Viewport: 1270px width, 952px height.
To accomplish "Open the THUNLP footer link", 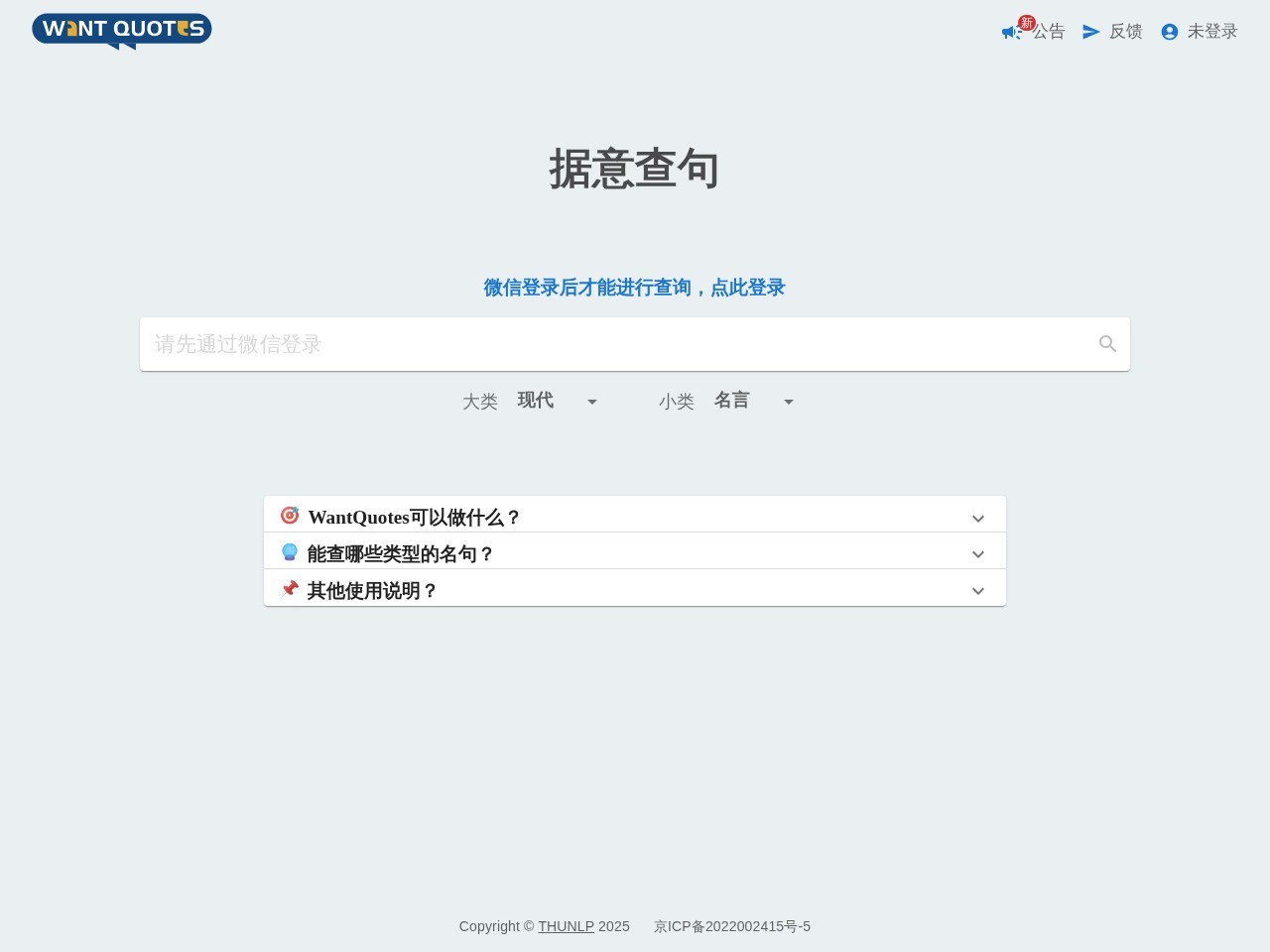I will (566, 926).
